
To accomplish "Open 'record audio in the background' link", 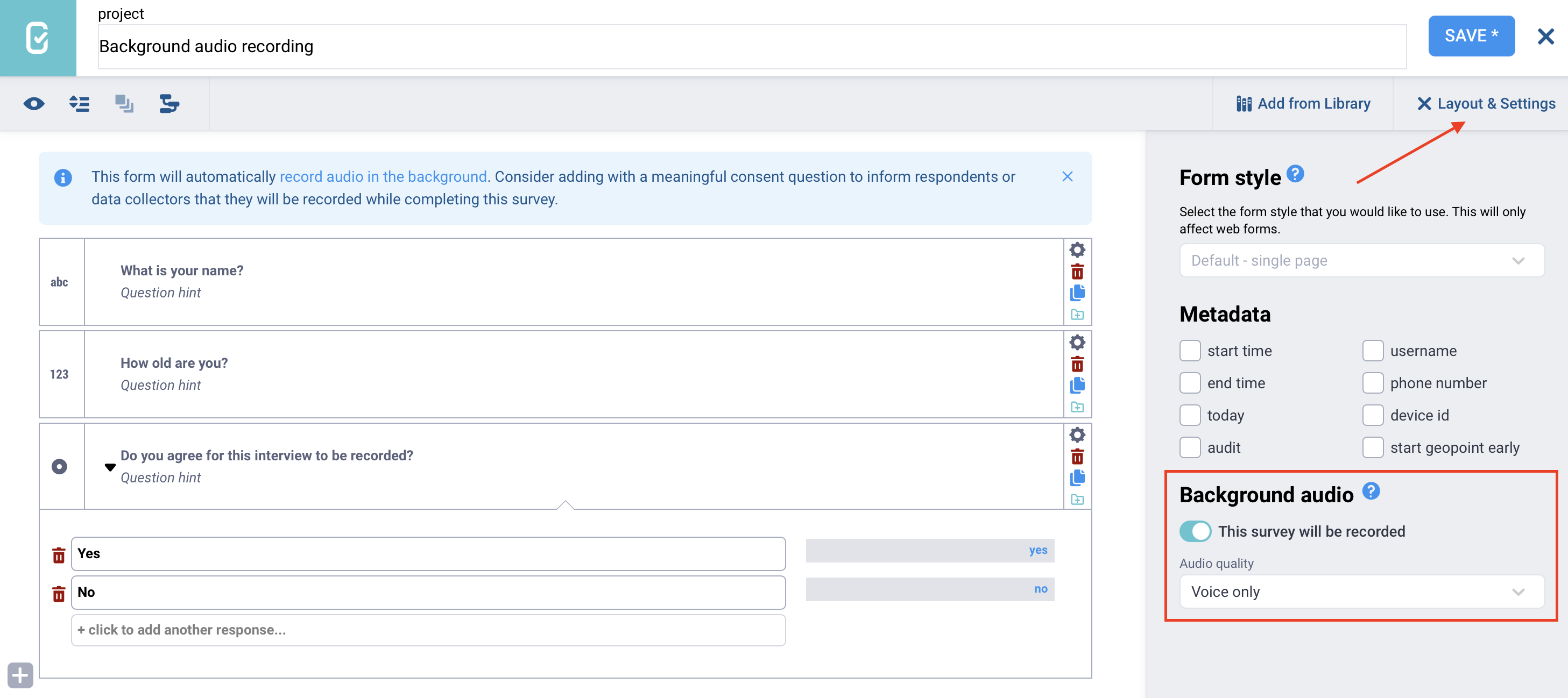I will 383,176.
